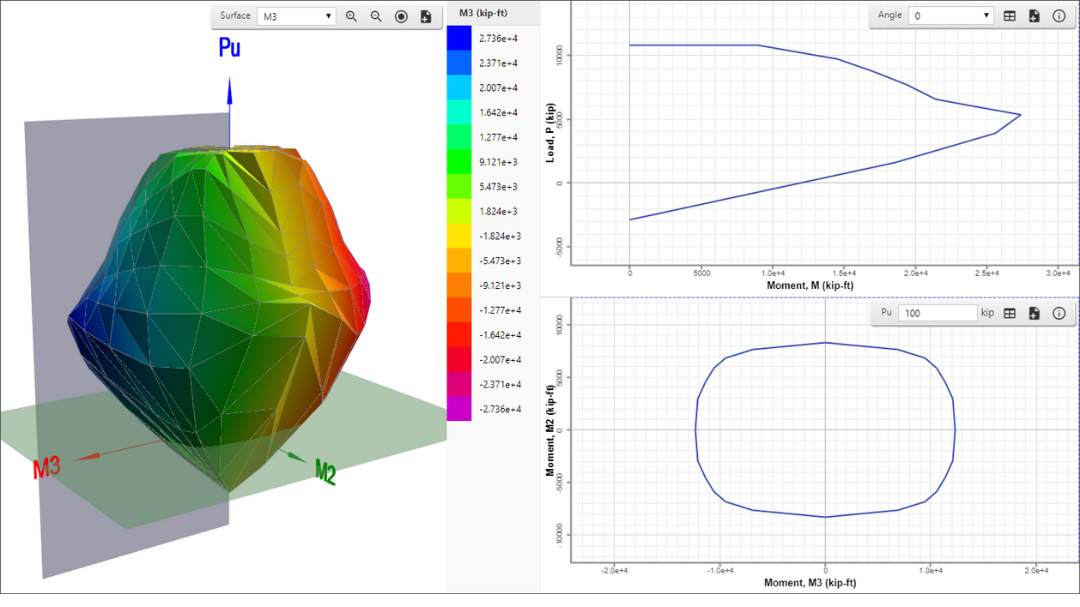This screenshot has width=1080, height=607.
Task: Show the P-M diagram data table
Action: pyautogui.click(x=1010, y=16)
